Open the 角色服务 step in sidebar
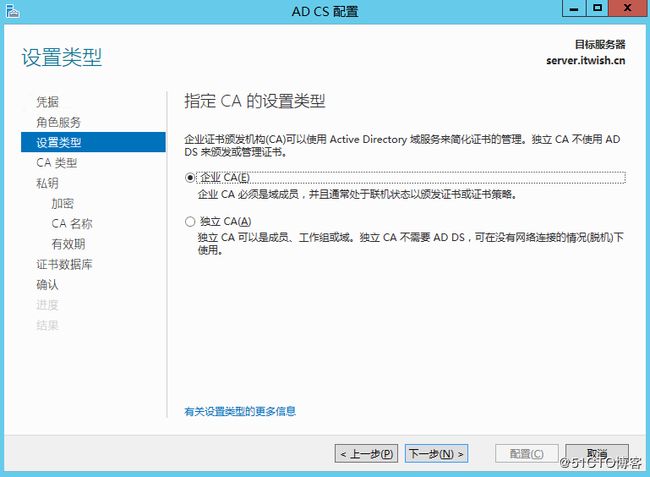650x477 pixels. 58,122
